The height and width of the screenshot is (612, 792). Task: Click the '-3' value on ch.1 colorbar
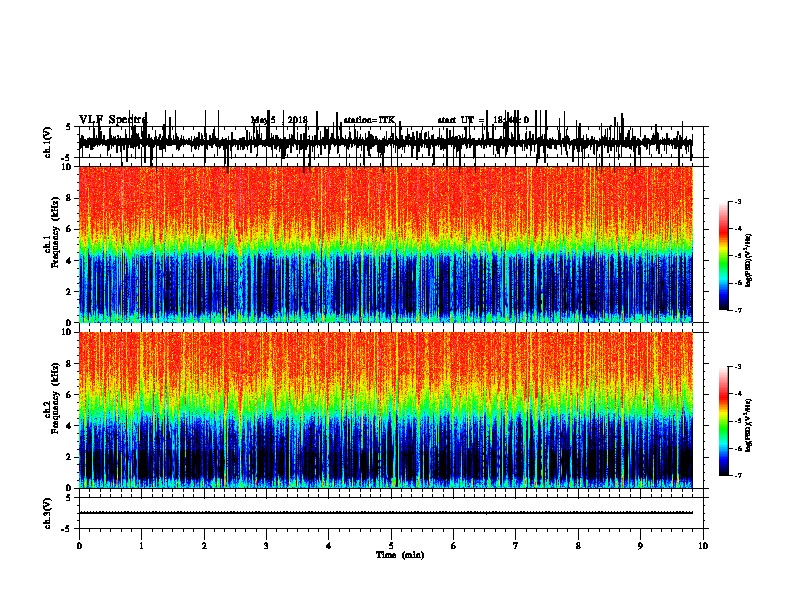point(737,201)
